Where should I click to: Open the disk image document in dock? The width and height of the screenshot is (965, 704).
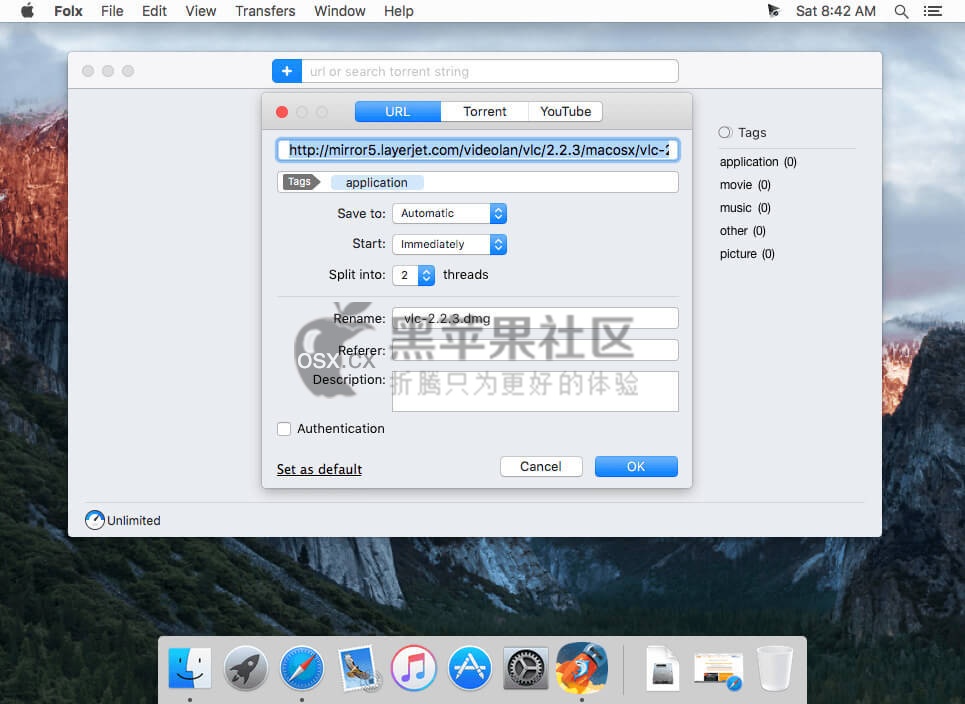click(x=662, y=668)
